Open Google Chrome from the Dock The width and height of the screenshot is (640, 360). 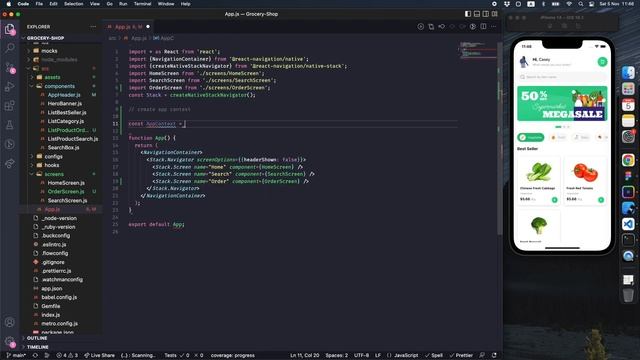(628, 160)
